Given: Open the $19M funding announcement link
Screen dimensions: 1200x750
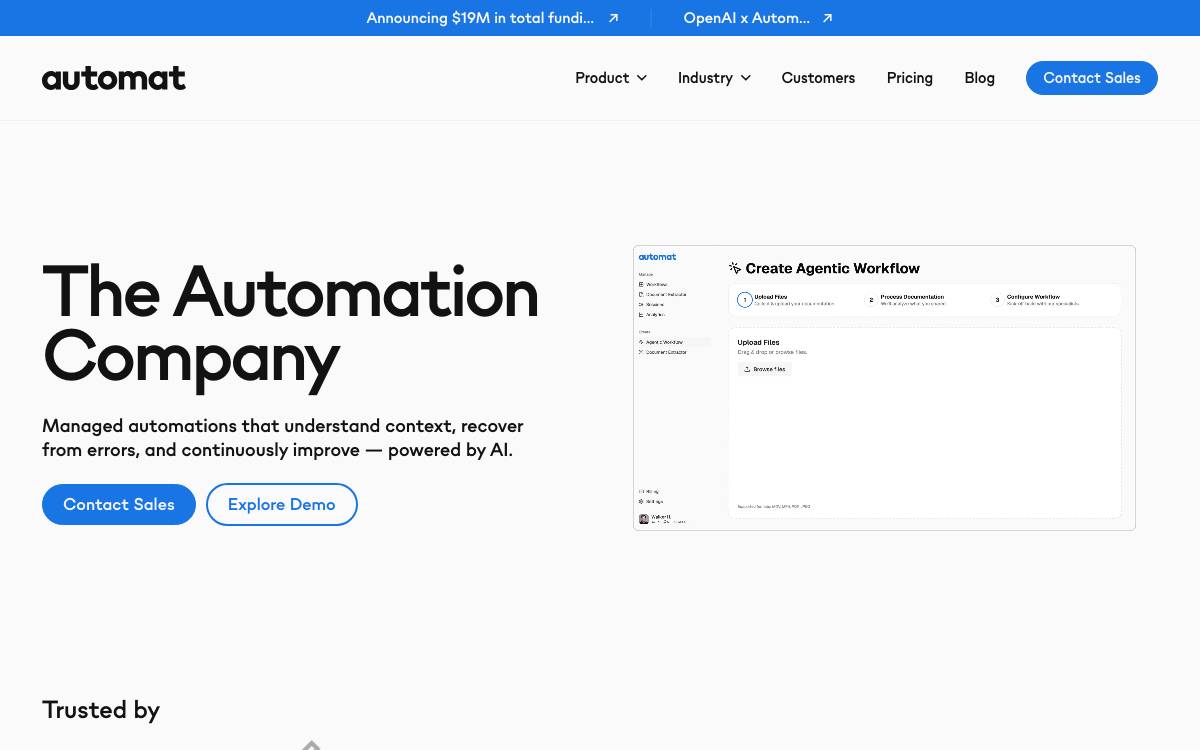Looking at the screenshot, I should coord(480,18).
